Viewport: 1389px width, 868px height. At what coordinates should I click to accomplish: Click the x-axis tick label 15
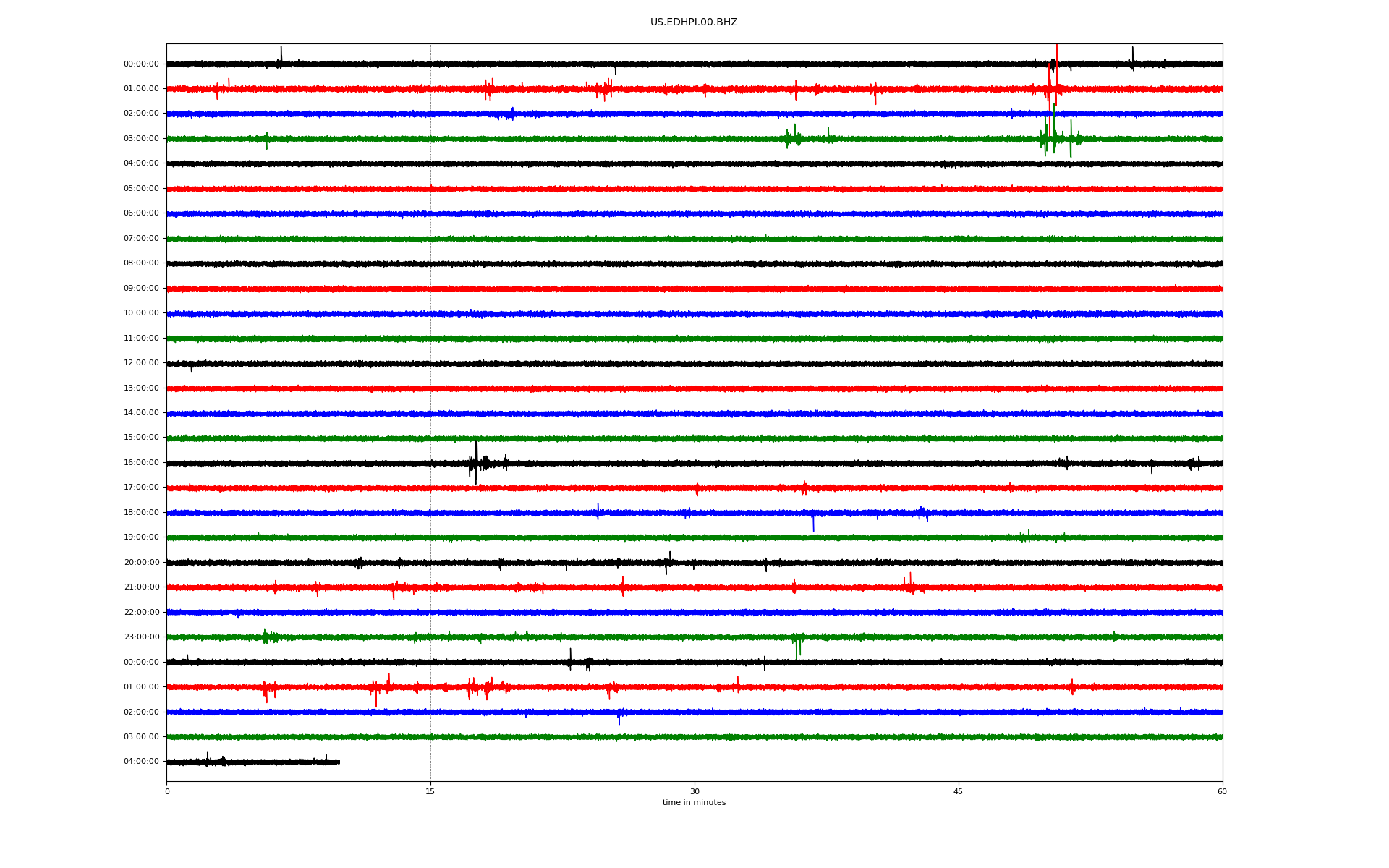click(430, 791)
